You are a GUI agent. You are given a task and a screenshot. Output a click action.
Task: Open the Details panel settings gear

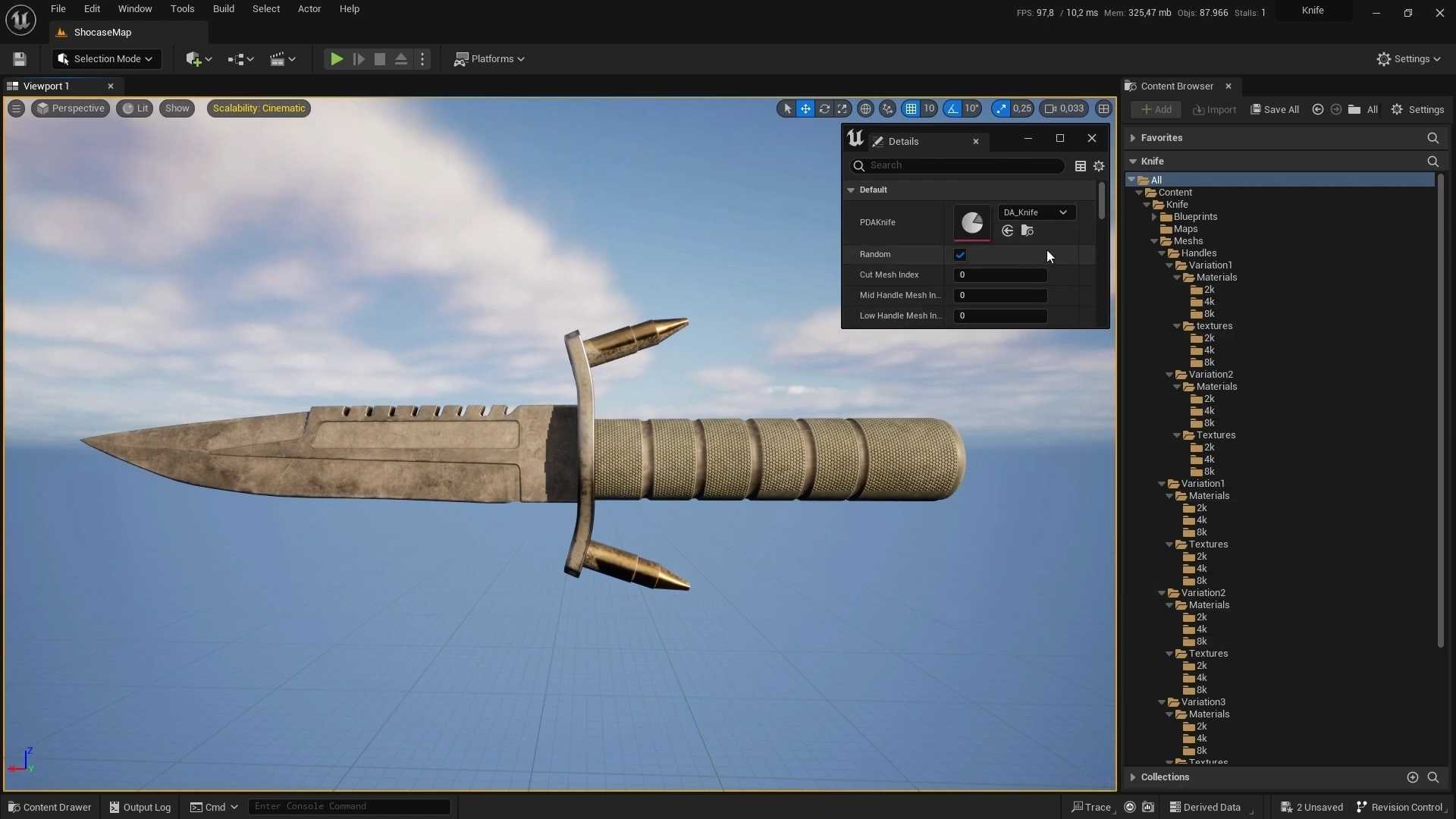[1099, 166]
